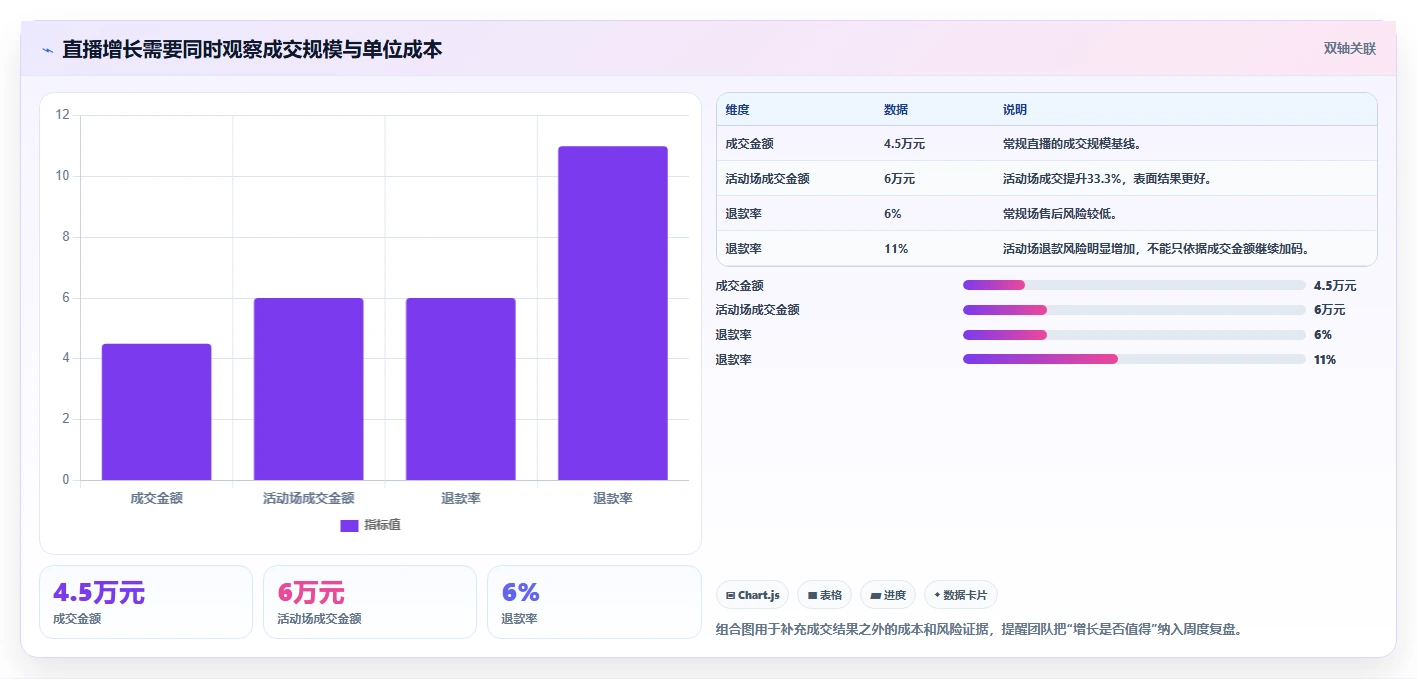Click the tallest chart bar reaching 11

(x=613, y=313)
